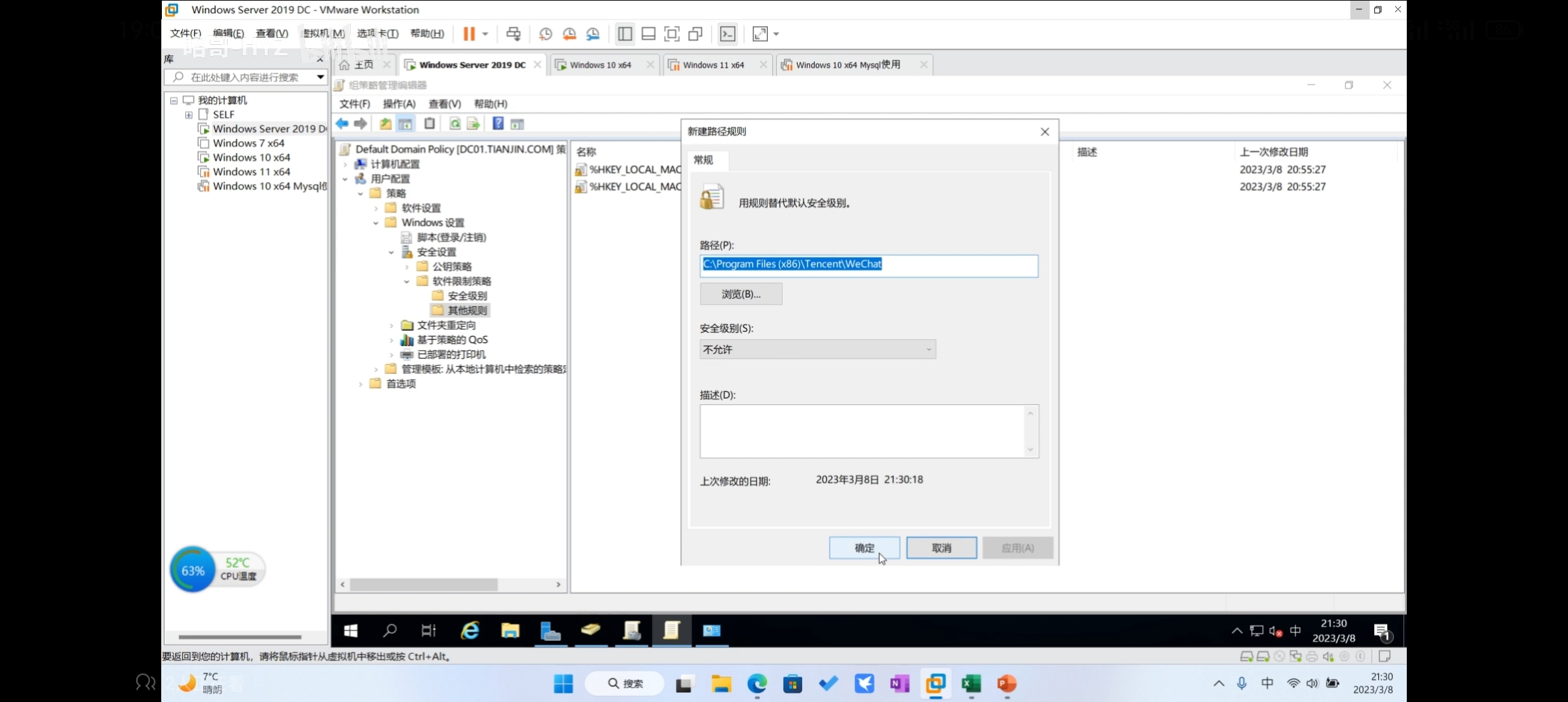Open the snapshot manager wrench icon
Screen dimensions: 1568x702
click(x=593, y=34)
